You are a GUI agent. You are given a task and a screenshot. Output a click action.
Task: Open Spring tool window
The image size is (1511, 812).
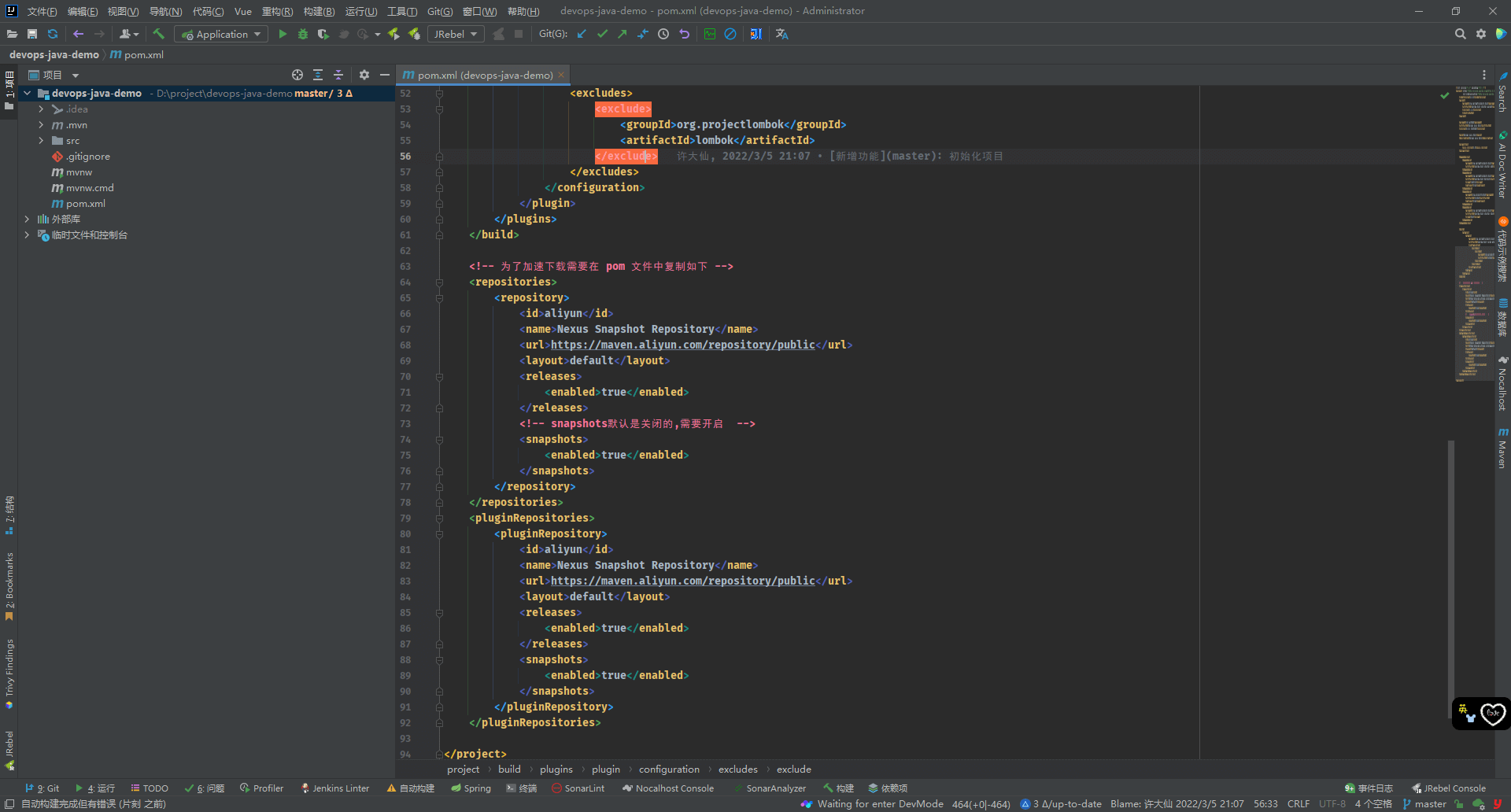[x=471, y=788]
